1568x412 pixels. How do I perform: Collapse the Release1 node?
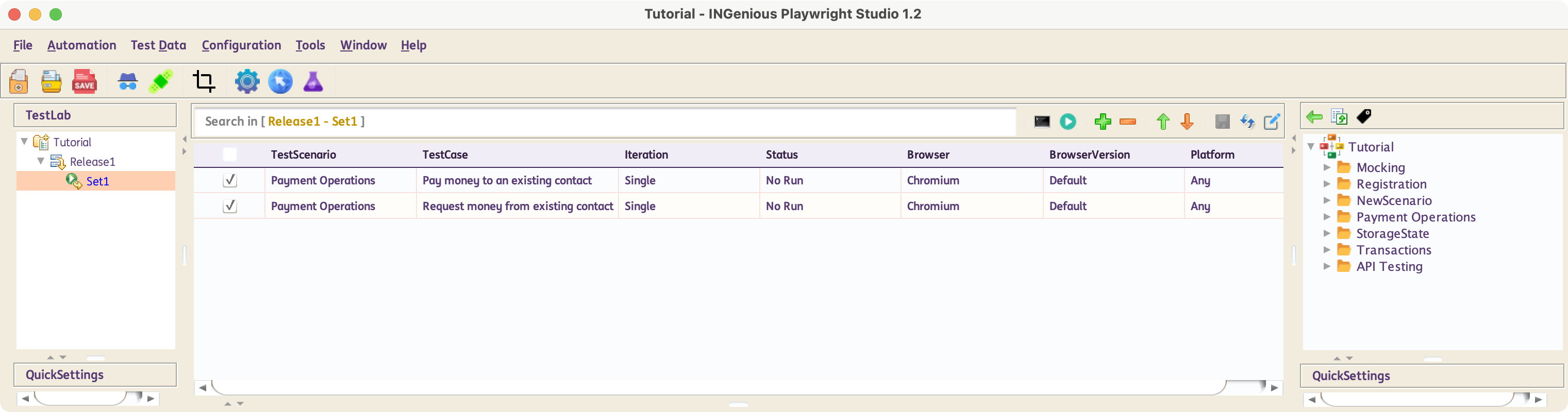click(41, 161)
